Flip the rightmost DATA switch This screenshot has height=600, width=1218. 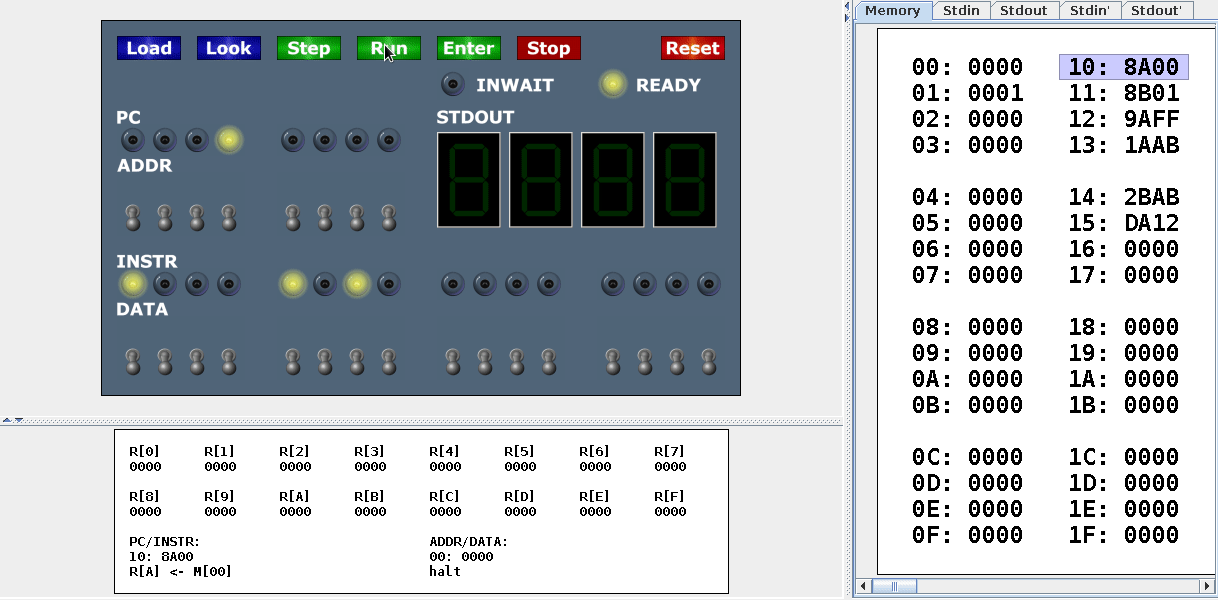708,361
